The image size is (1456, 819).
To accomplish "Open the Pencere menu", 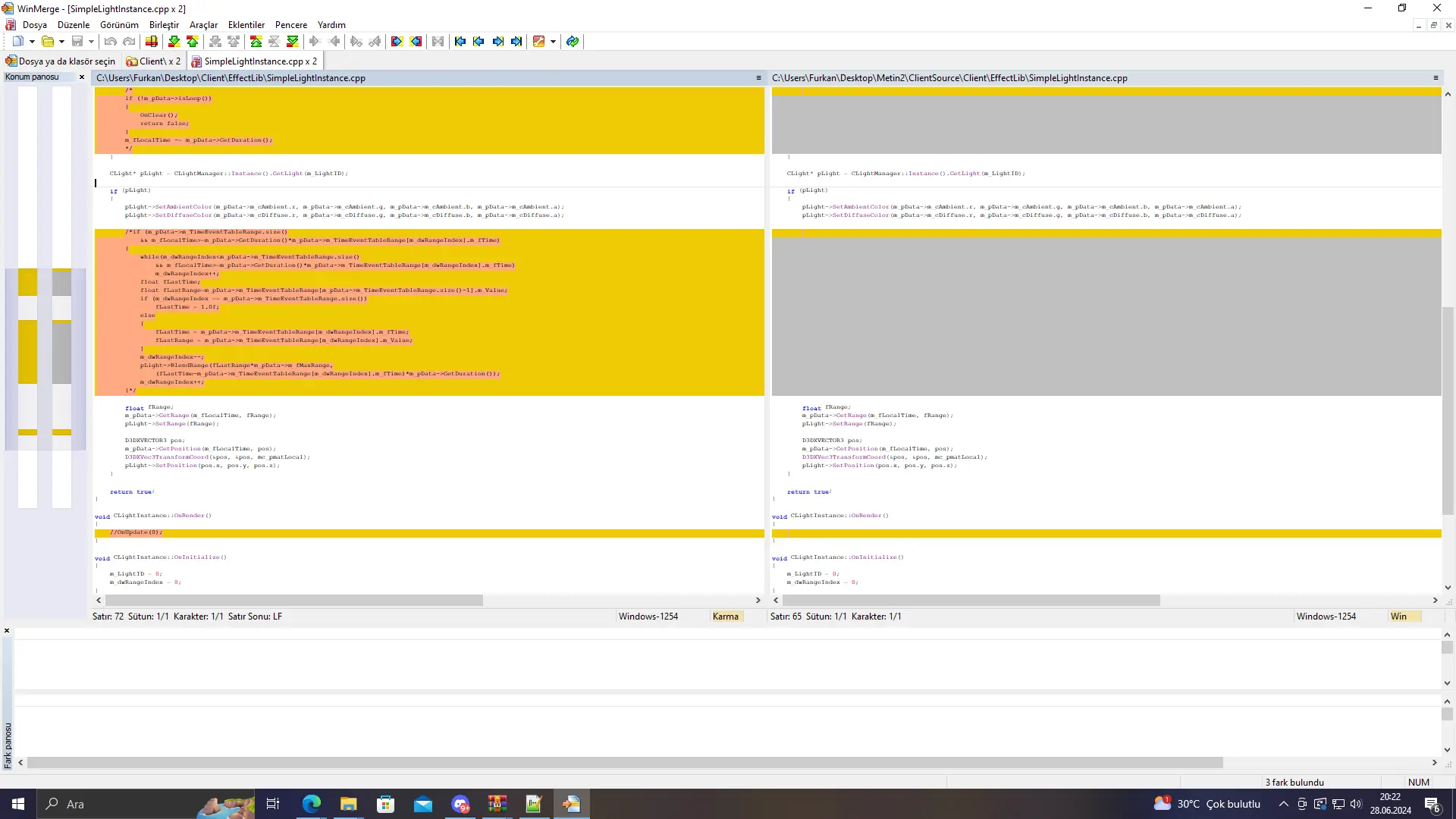I will point(291,25).
